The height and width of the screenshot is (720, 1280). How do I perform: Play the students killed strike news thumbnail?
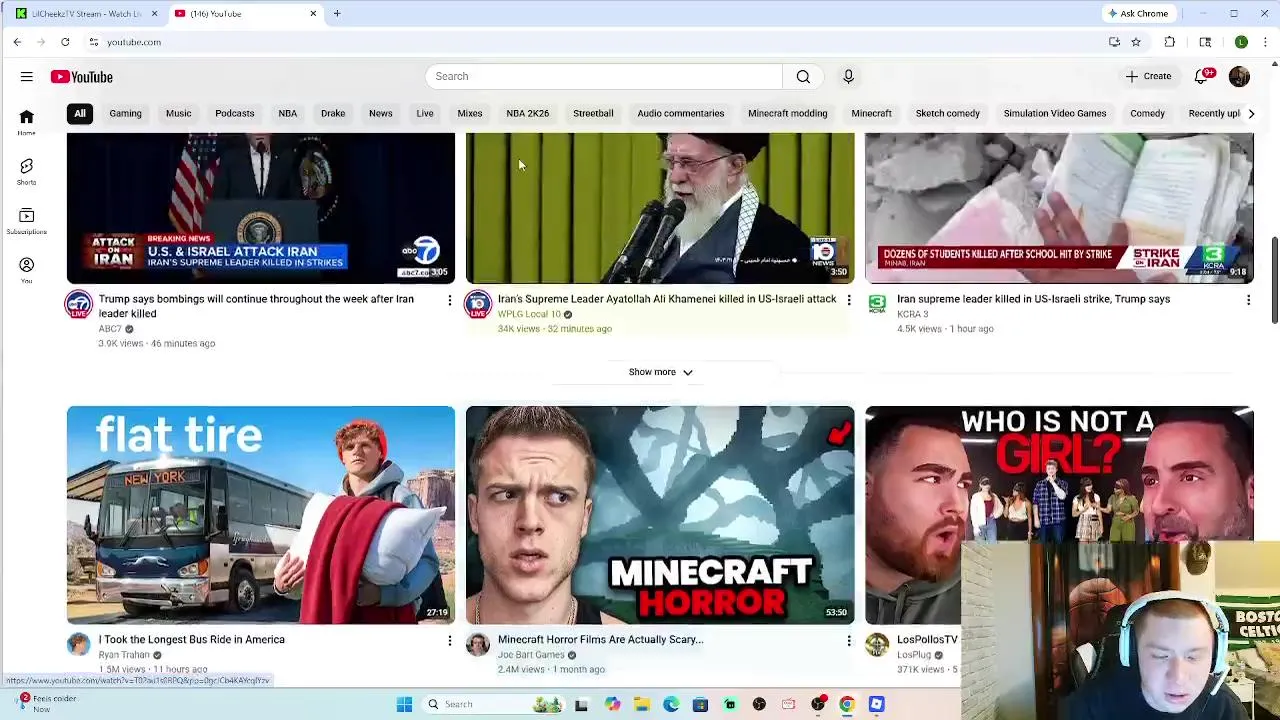pyautogui.click(x=1059, y=208)
